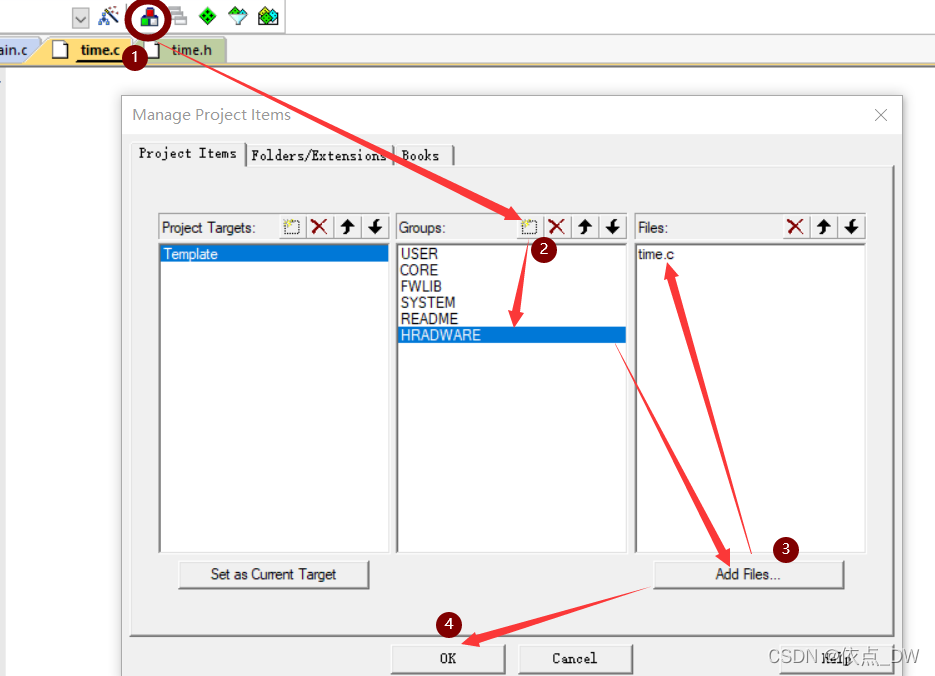This screenshot has width=935, height=676.
Task: Select SYSTEM group
Action: (x=512, y=303)
